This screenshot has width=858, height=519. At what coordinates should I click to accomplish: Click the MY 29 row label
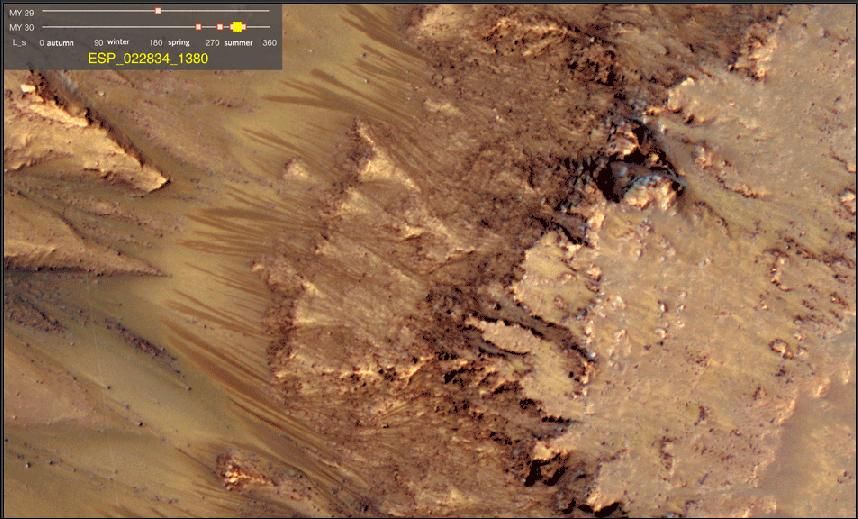(20, 11)
